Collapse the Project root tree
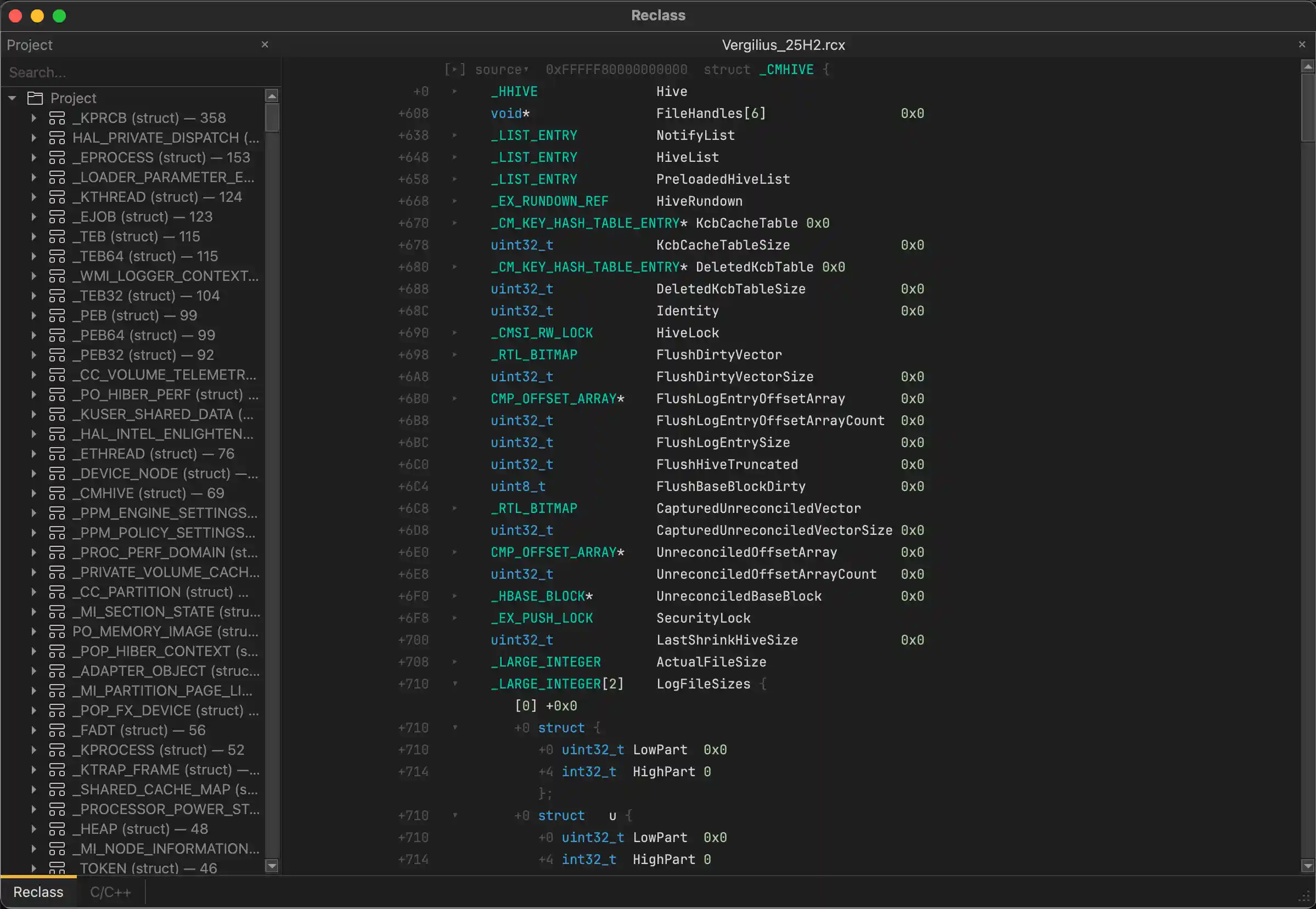1316x909 pixels. coord(12,98)
